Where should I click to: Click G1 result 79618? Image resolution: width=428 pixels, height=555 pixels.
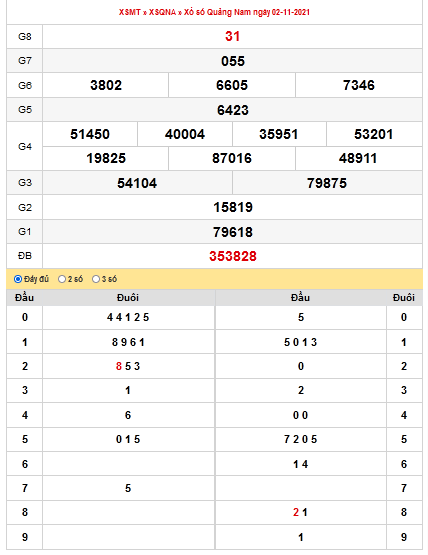click(x=233, y=232)
